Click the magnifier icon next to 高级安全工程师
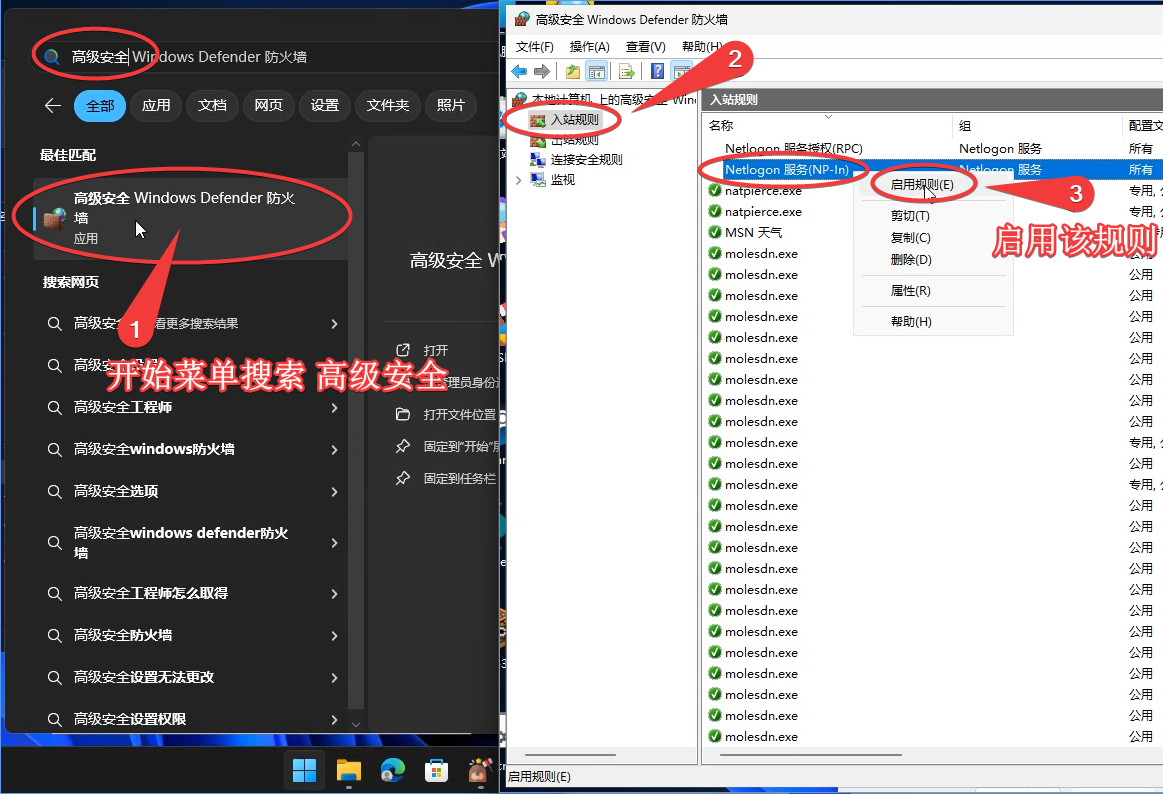Image resolution: width=1163 pixels, height=794 pixels. (x=54, y=407)
